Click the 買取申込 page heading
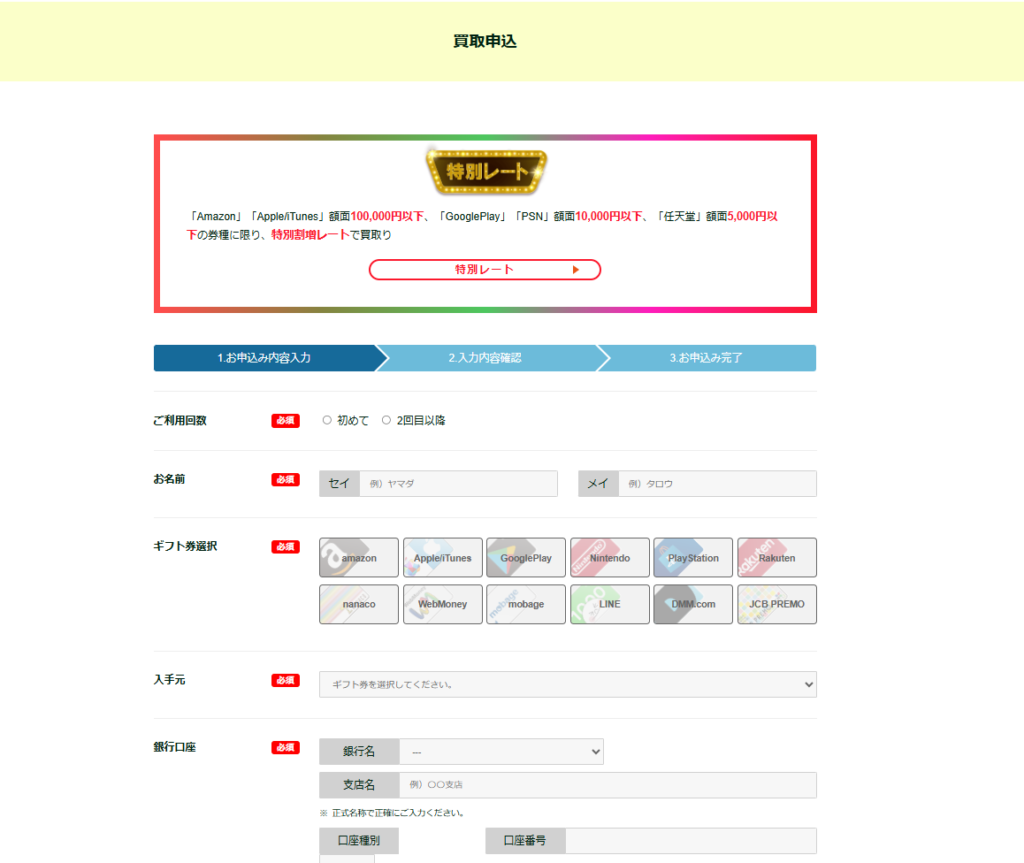The width and height of the screenshot is (1024, 863). 485,41
